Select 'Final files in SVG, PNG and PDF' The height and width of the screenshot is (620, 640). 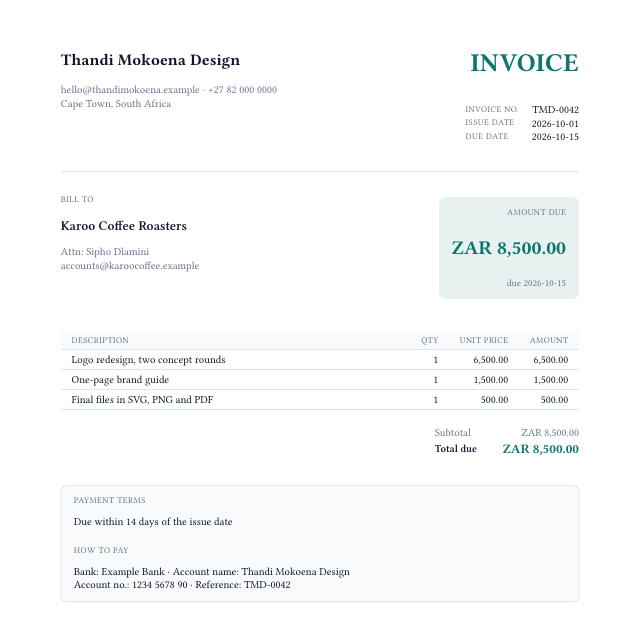(142, 400)
